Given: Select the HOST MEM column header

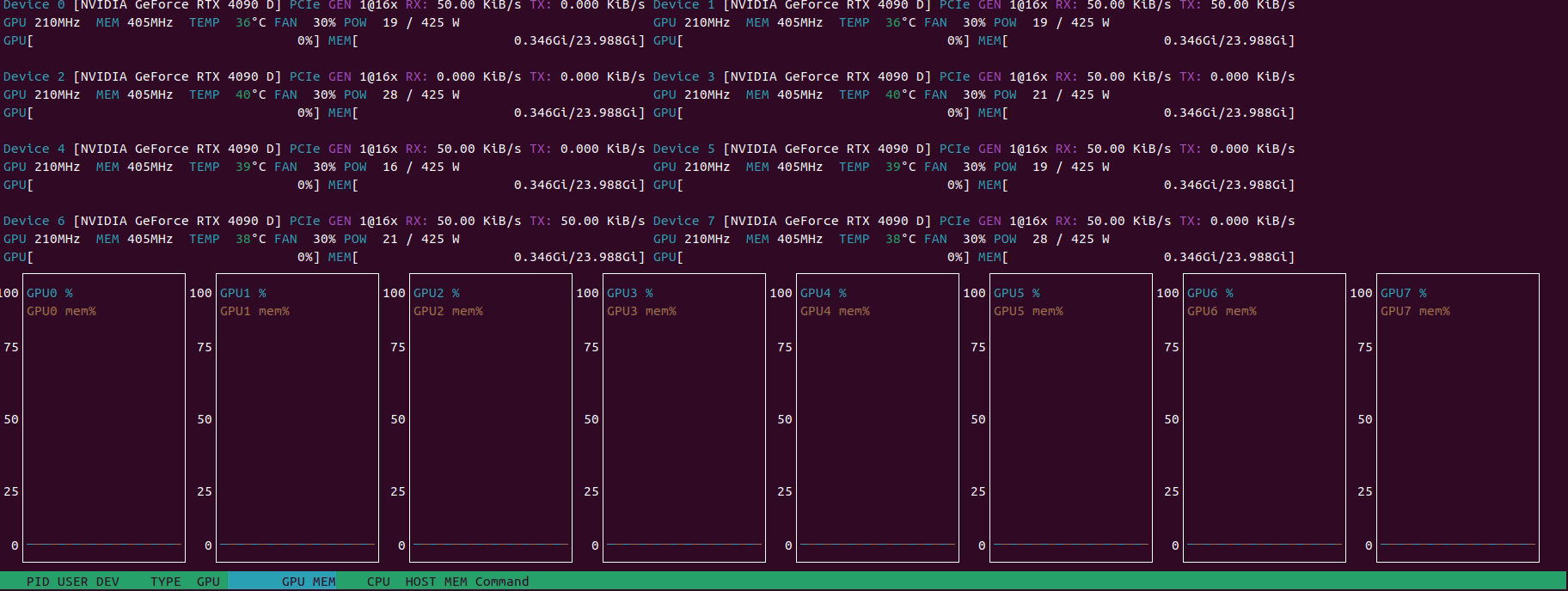Looking at the screenshot, I should (x=437, y=582).
